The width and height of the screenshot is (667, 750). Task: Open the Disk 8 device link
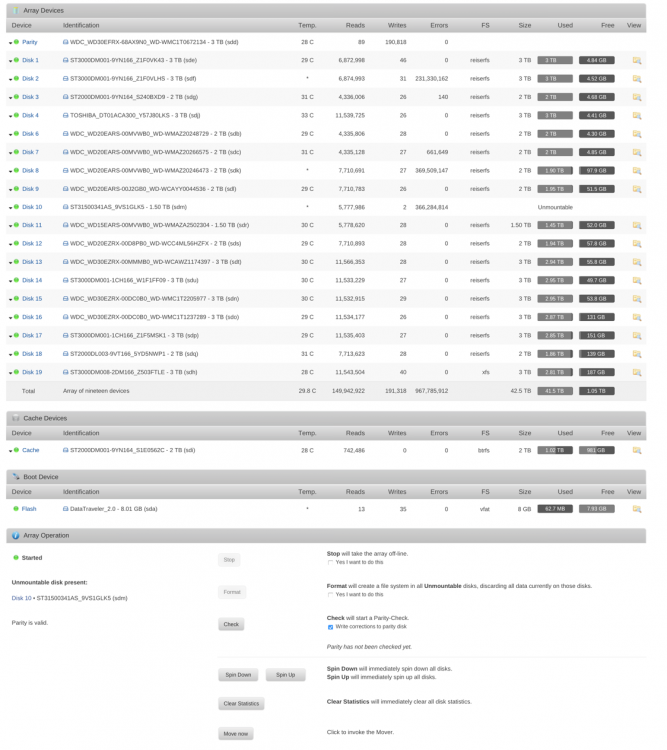tap(31, 170)
